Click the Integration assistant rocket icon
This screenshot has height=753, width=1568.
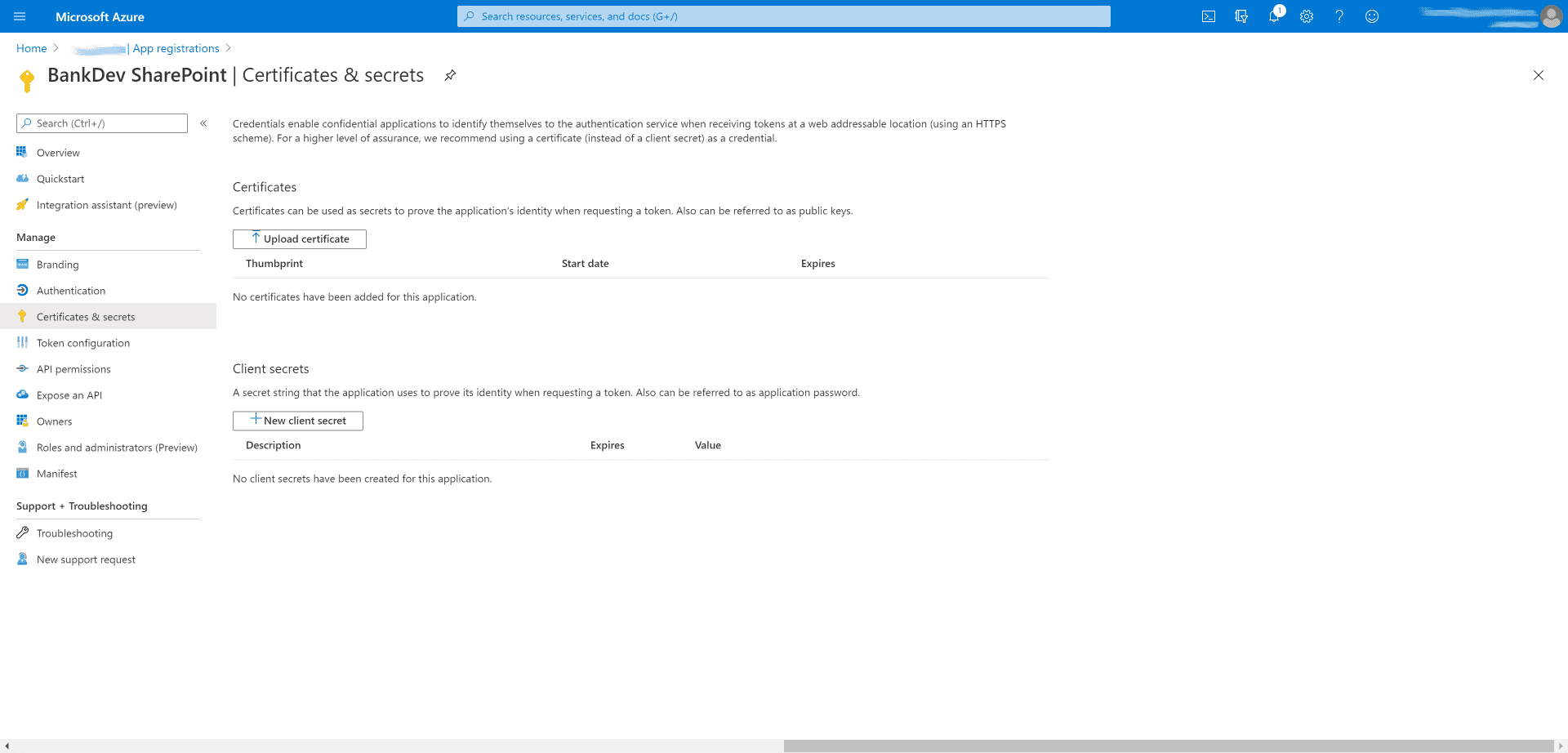(22, 205)
